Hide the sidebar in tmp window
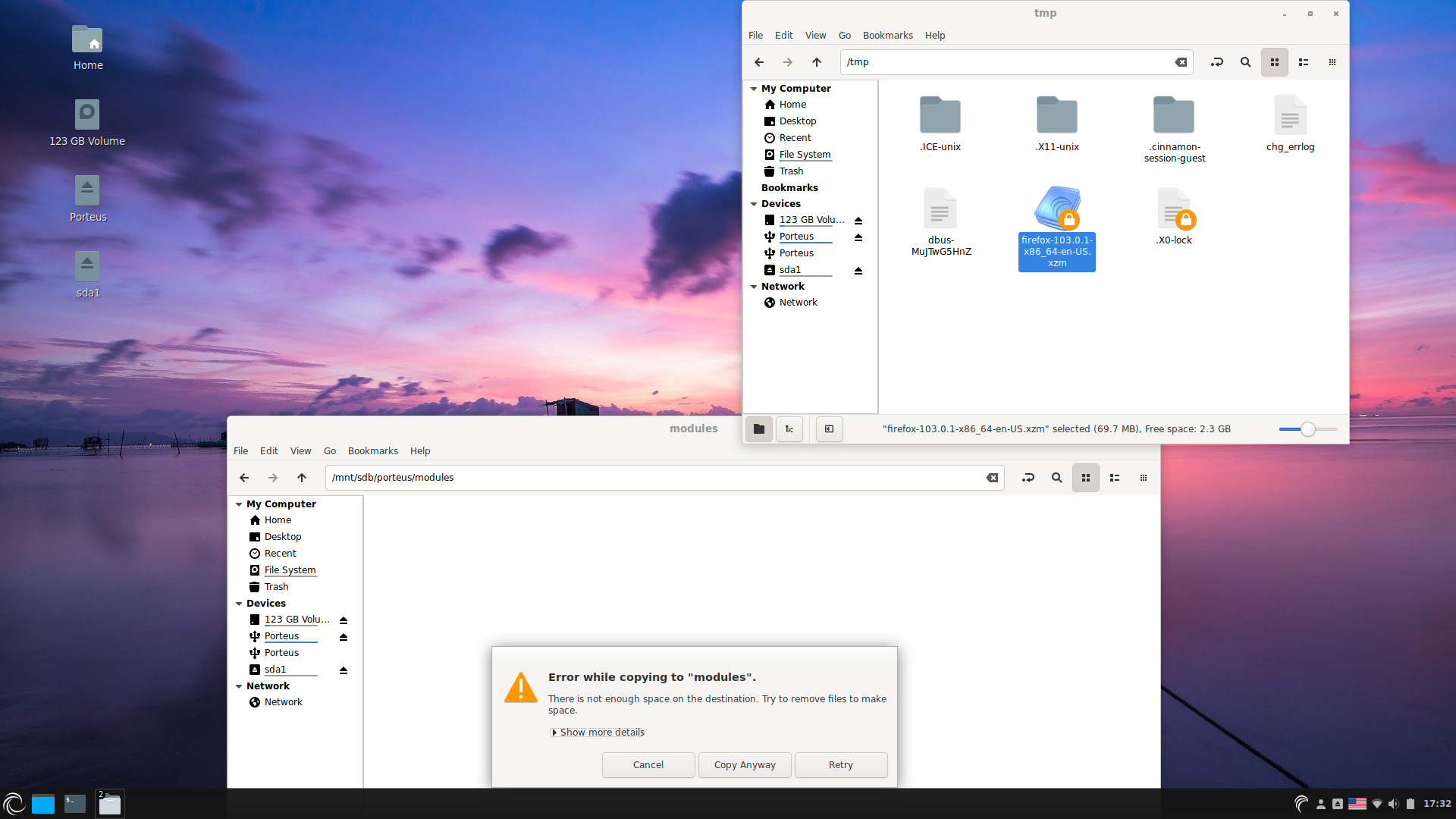 point(829,429)
